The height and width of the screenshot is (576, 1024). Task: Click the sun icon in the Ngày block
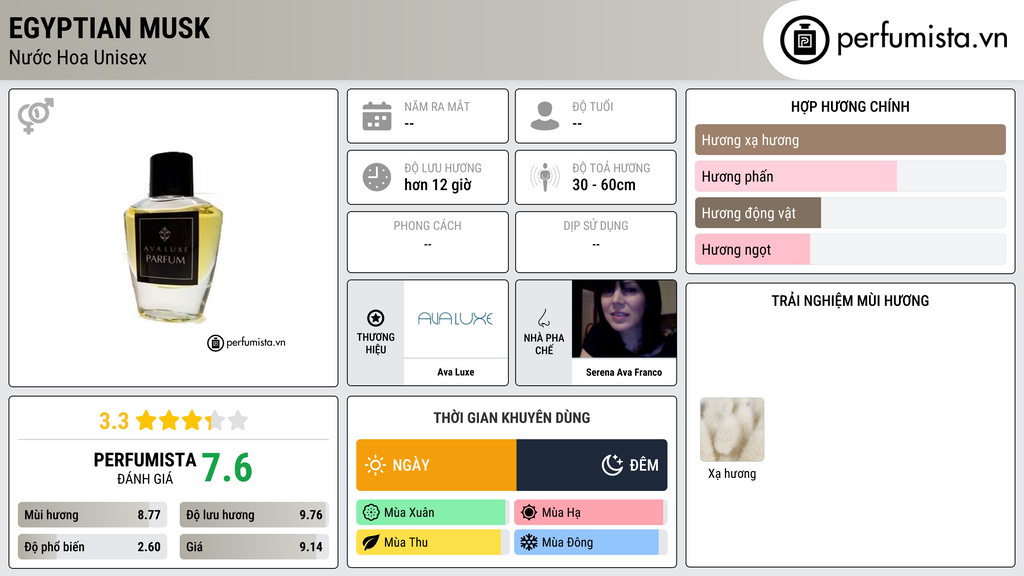pyautogui.click(x=375, y=465)
